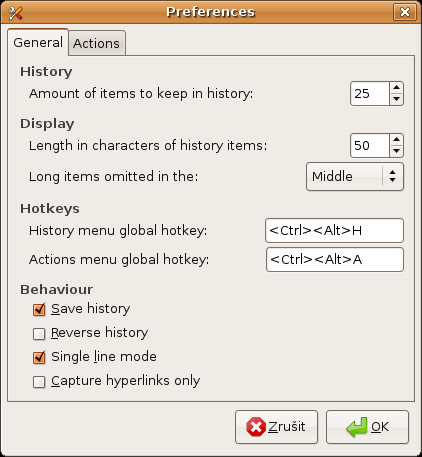
Task: Decrease history item character length with down arrow
Action: pyautogui.click(x=396, y=151)
